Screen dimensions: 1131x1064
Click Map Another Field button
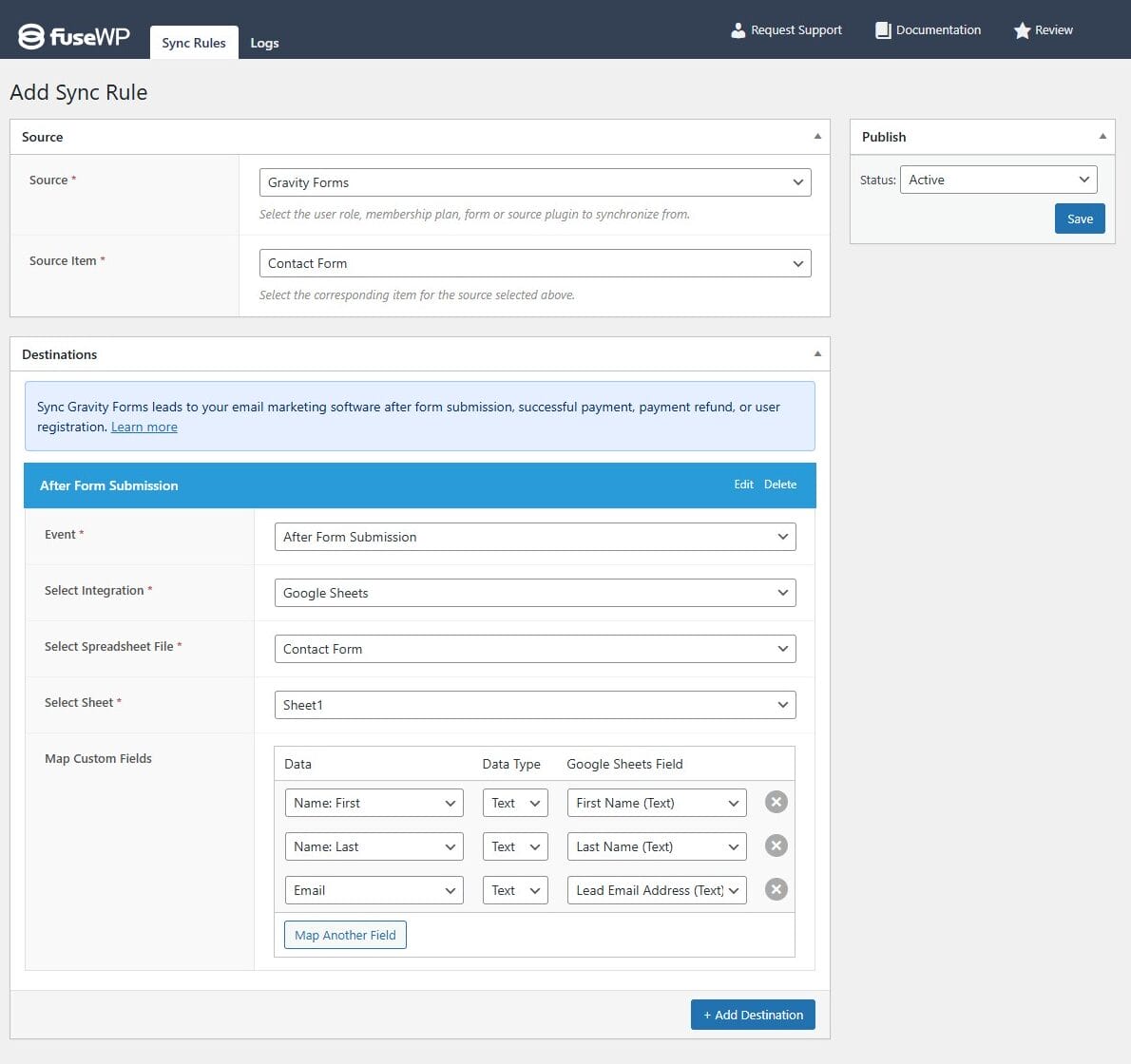[x=345, y=935]
